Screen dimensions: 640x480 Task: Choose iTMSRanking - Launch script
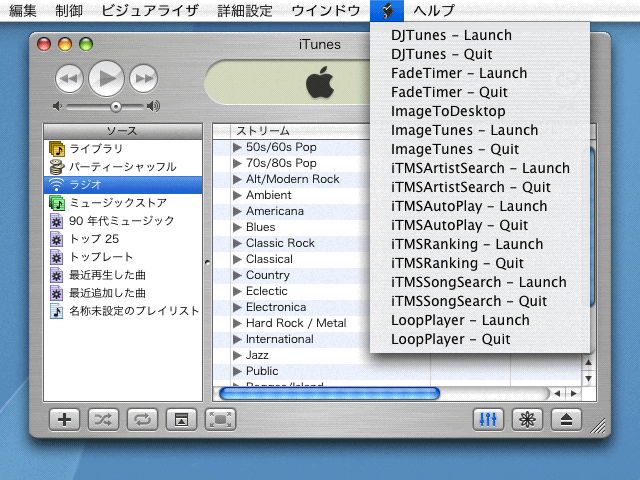pyautogui.click(x=480, y=244)
